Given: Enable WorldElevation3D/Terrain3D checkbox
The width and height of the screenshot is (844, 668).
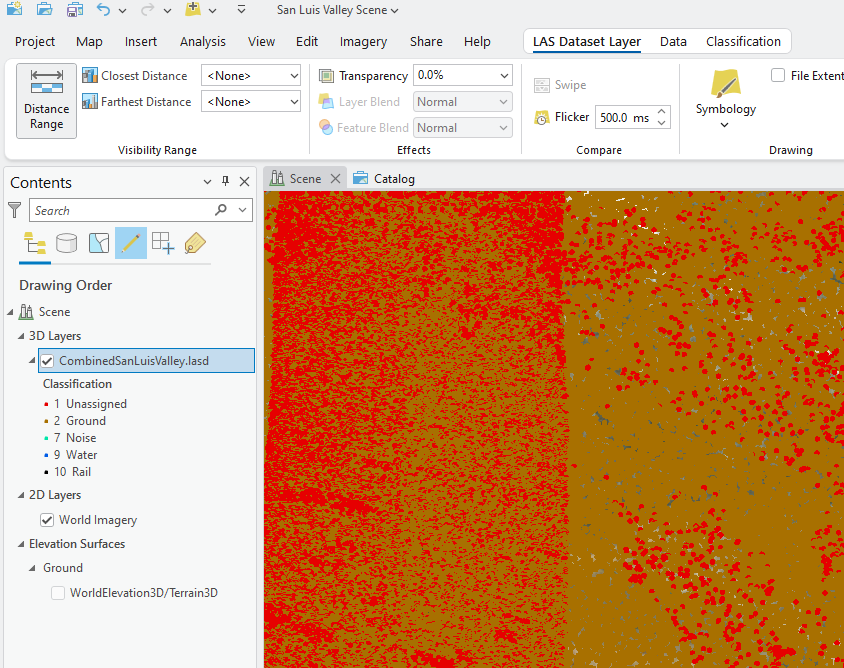Looking at the screenshot, I should pos(58,593).
